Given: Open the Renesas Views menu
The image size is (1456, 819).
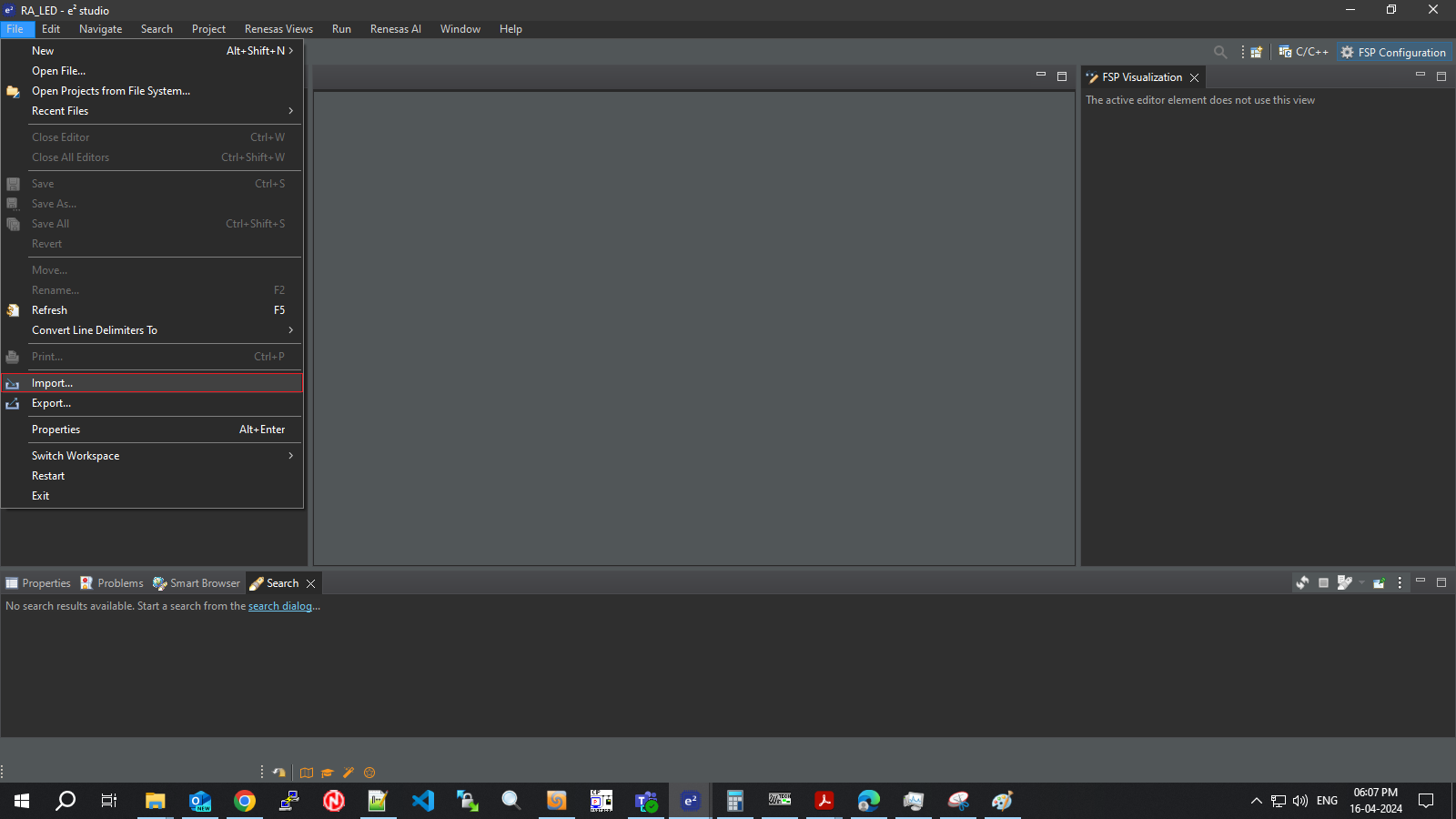Looking at the screenshot, I should coord(278,29).
